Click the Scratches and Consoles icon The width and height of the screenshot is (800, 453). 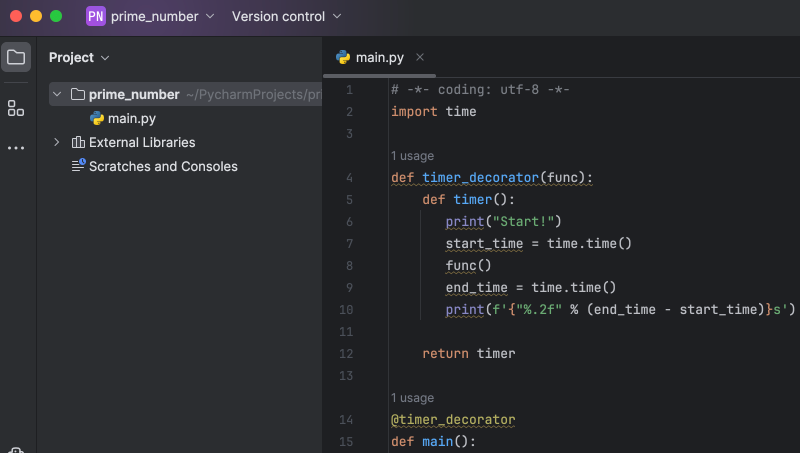pos(78,165)
